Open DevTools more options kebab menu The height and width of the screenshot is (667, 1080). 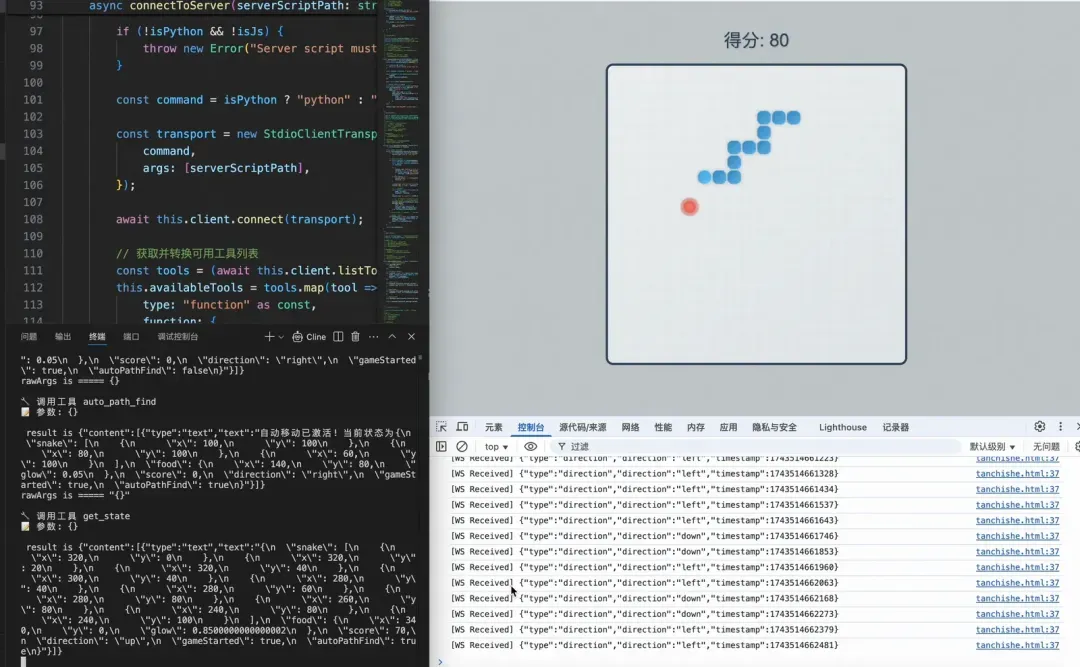tap(1061, 427)
